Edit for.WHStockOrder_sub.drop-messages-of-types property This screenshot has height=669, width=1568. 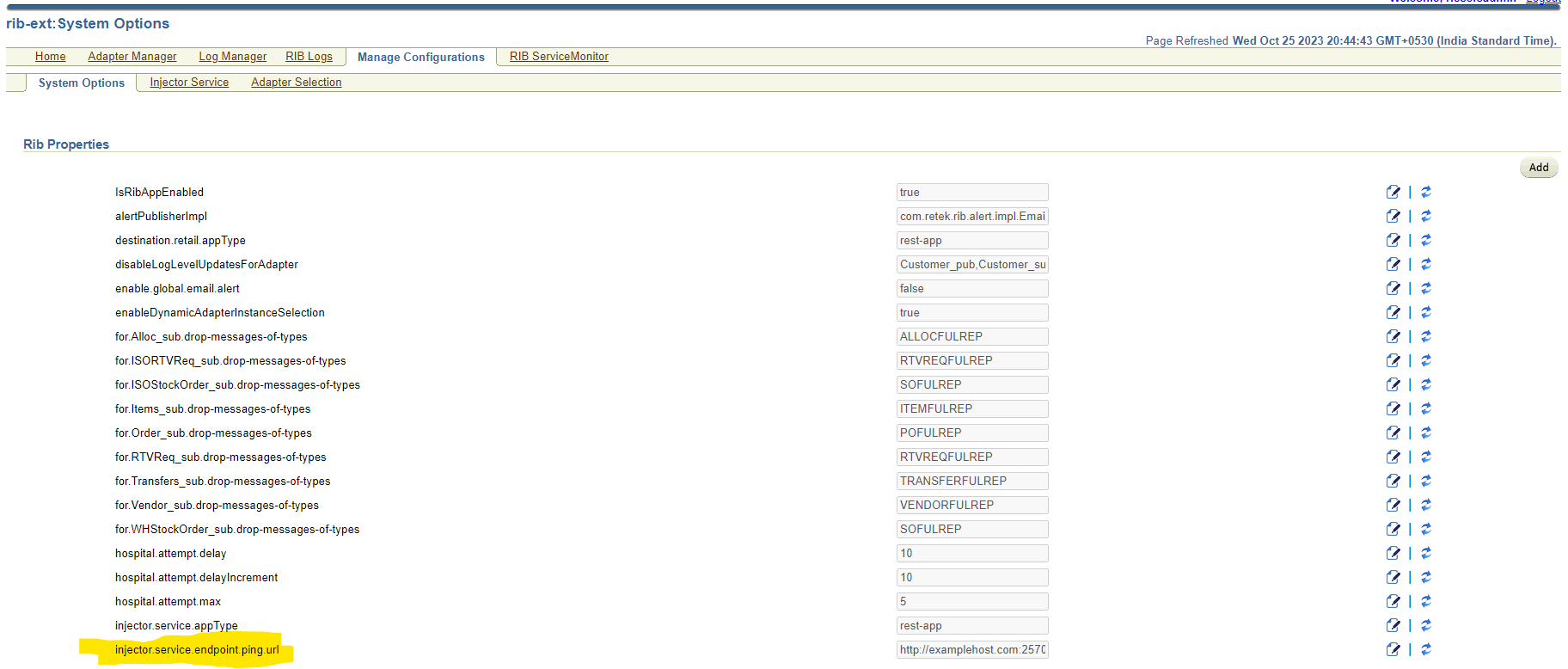point(1393,529)
